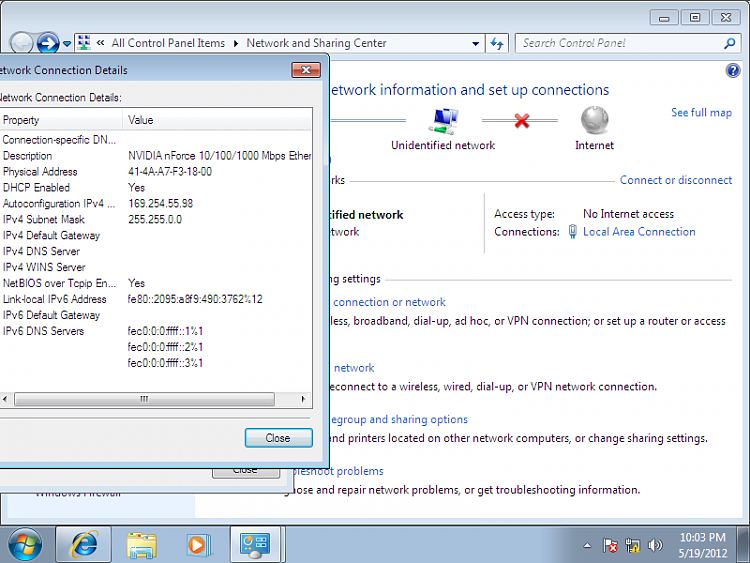The image size is (750, 563).
Task: Click the 'connection or network' setup link
Action: pyautogui.click(x=389, y=302)
